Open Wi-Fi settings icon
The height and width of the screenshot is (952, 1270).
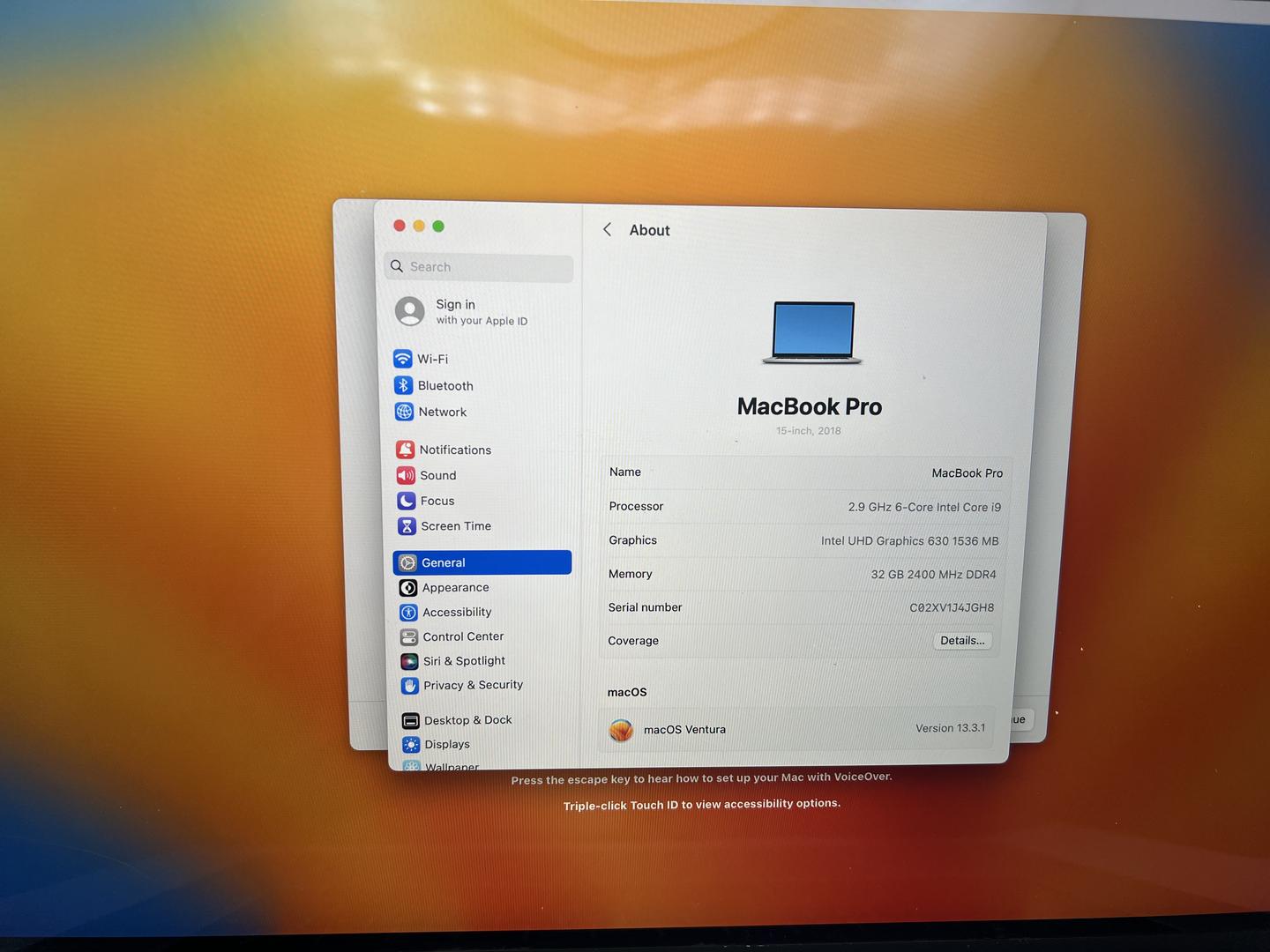(403, 359)
